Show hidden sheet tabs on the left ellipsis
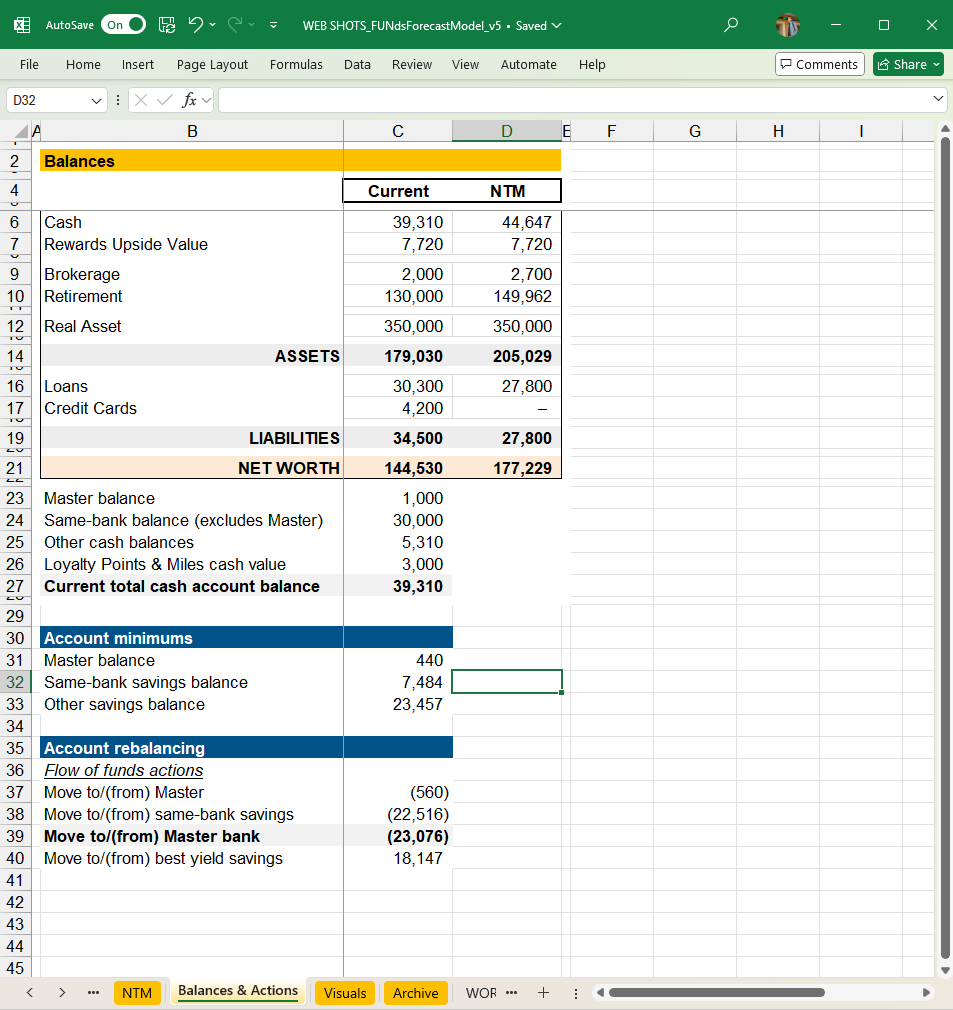Screen dimensions: 953x1010 93,993
